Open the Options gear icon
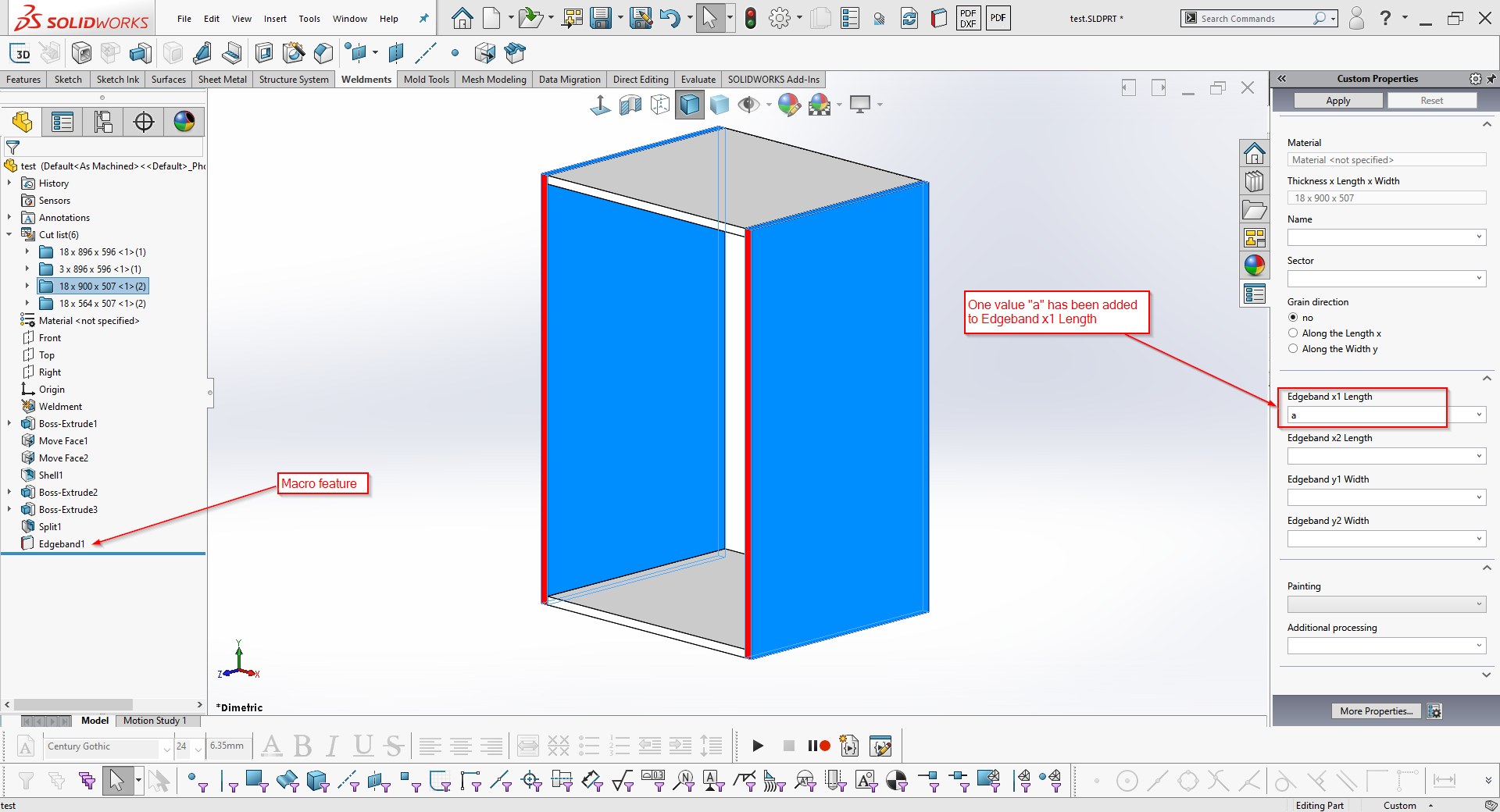Image resolution: width=1500 pixels, height=812 pixels. tap(779, 18)
